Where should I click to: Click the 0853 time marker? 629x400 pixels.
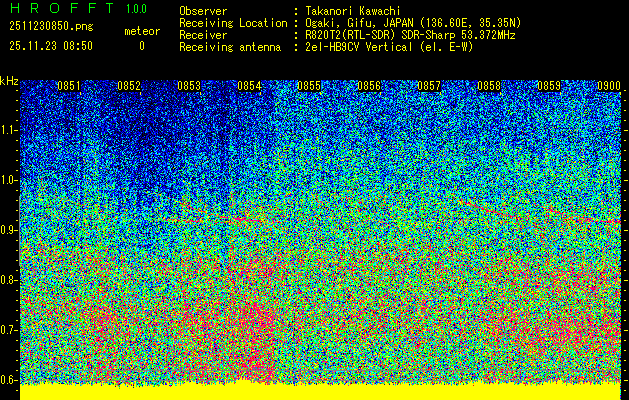coord(189,86)
